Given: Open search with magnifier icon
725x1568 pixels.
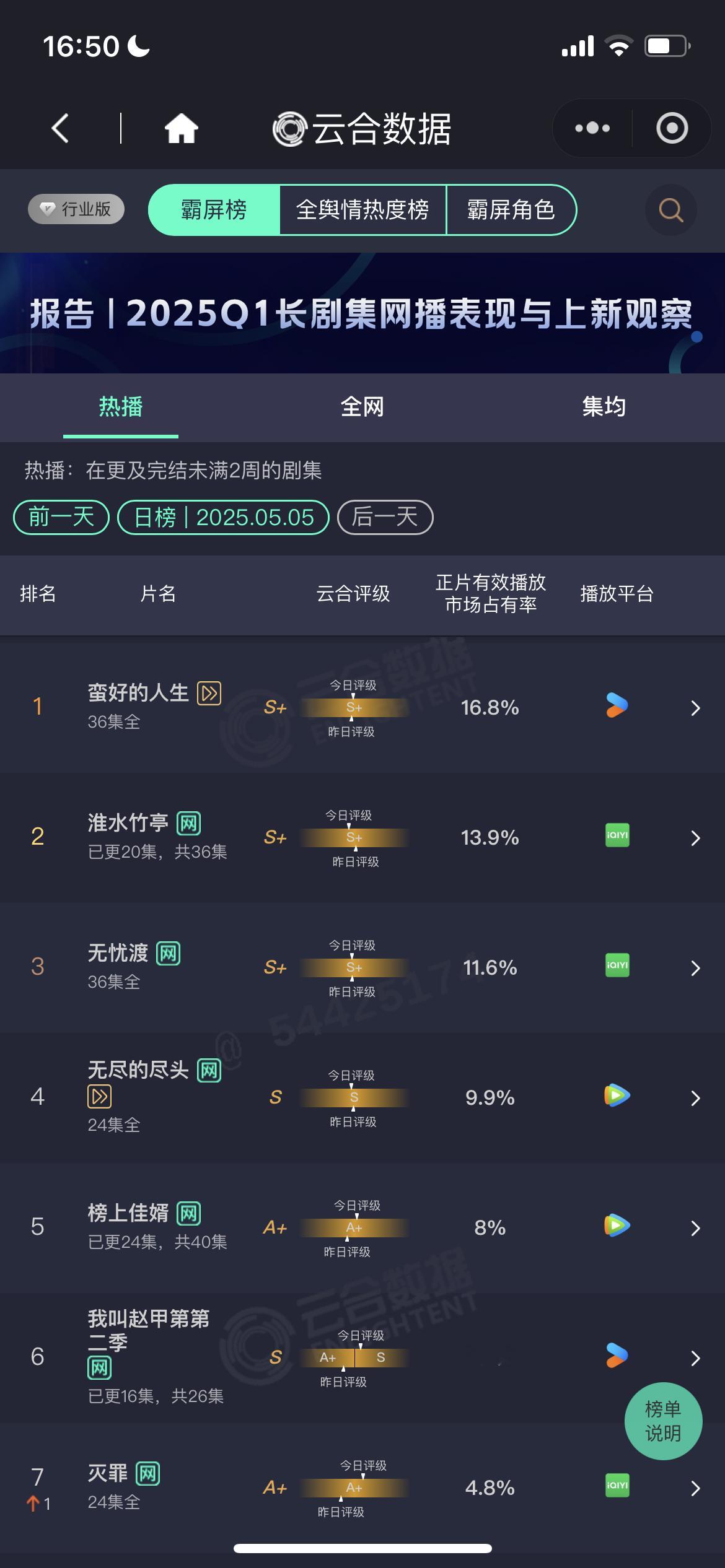Looking at the screenshot, I should [x=671, y=210].
